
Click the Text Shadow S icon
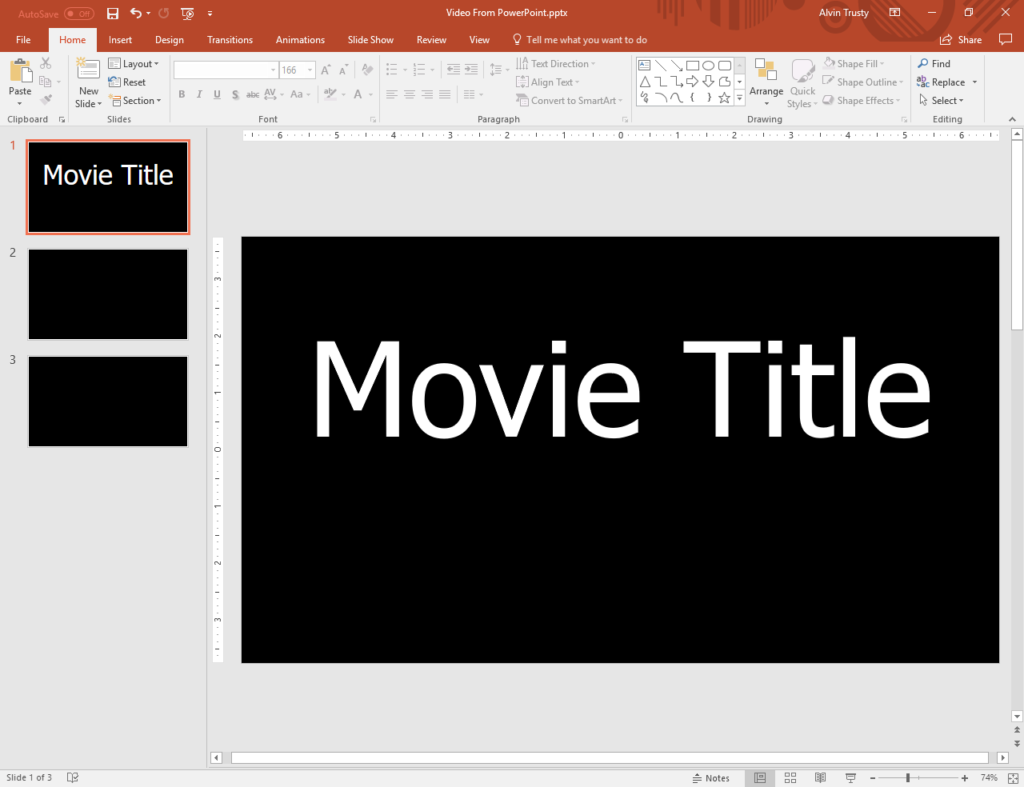tap(235, 95)
